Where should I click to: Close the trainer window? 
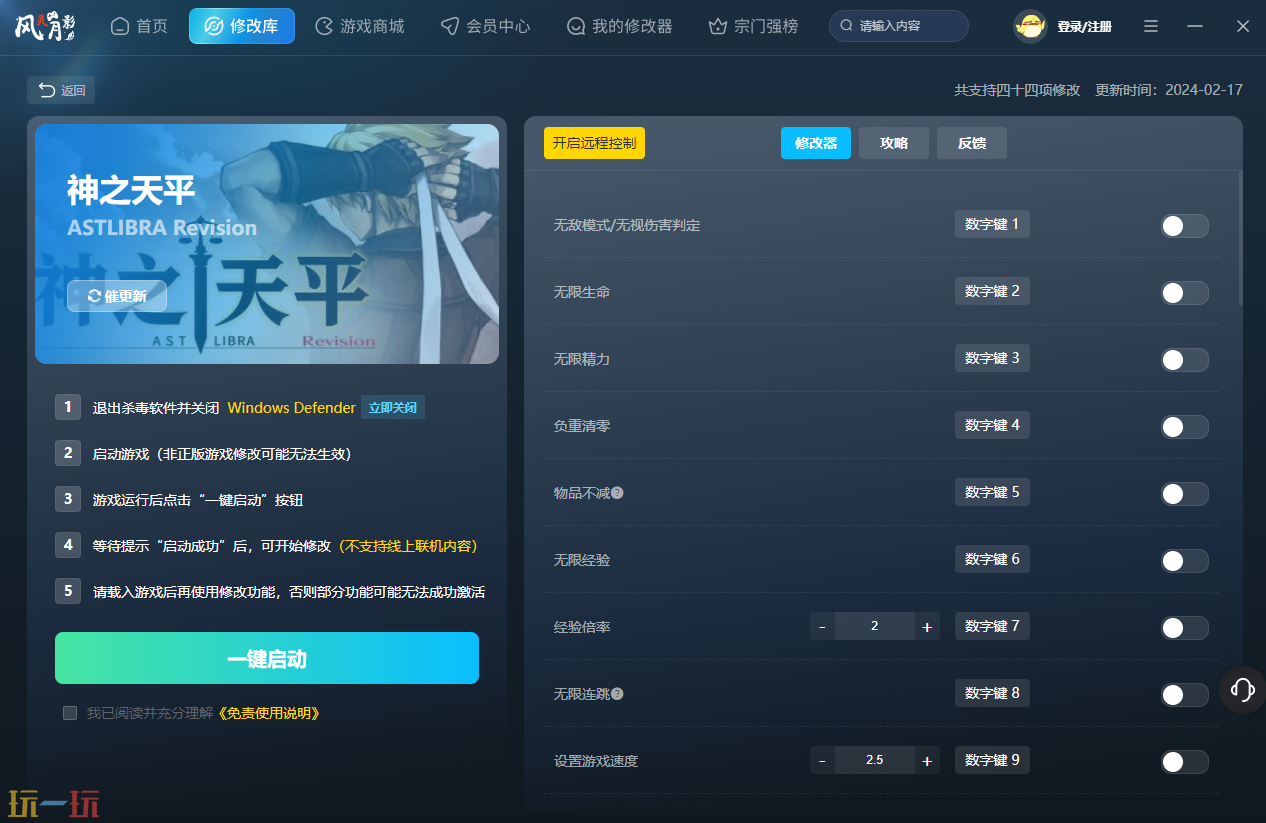[x=1243, y=26]
